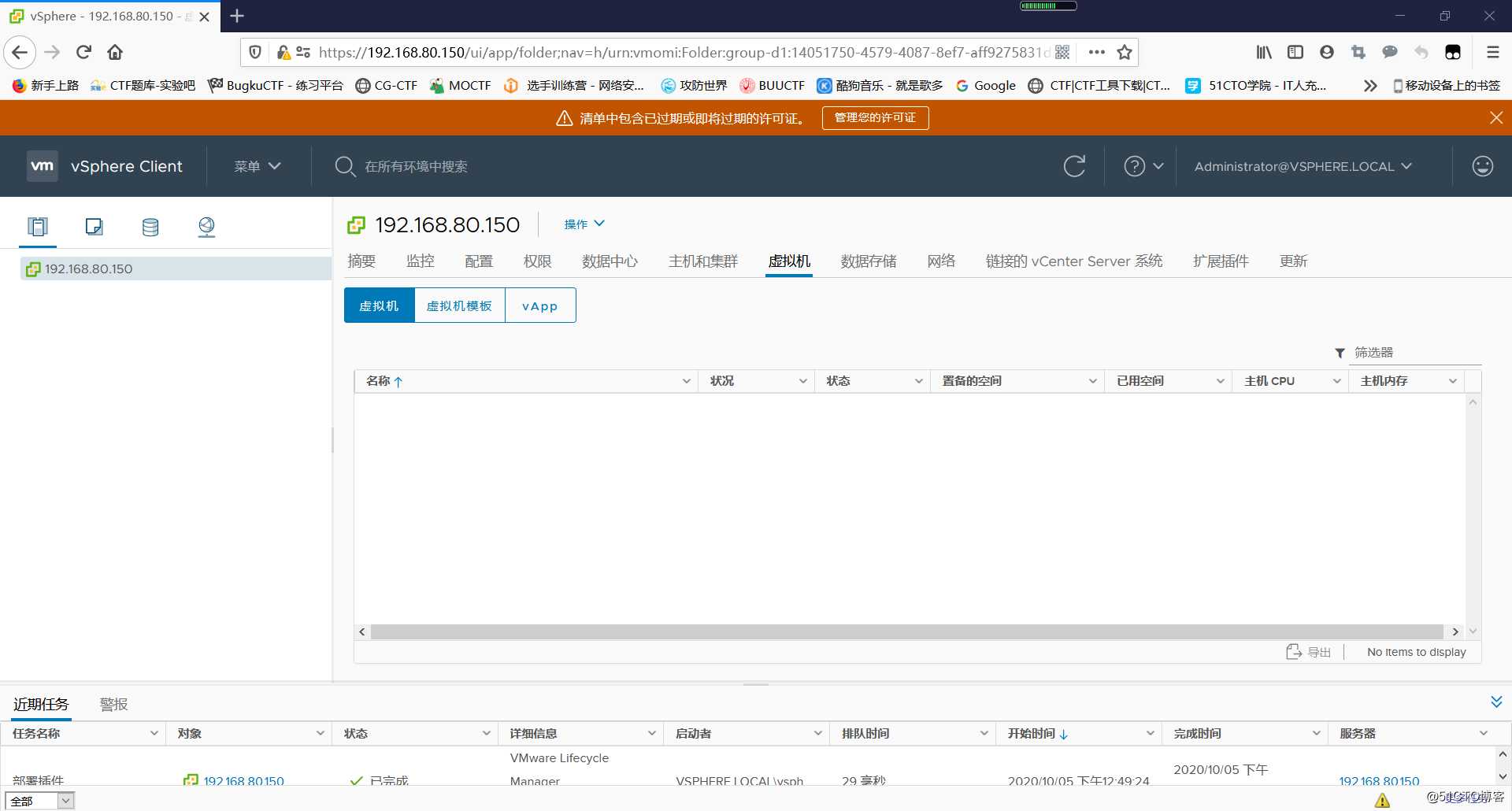Switch to the 更新 tab
This screenshot has width=1512, height=811.
(x=1293, y=261)
